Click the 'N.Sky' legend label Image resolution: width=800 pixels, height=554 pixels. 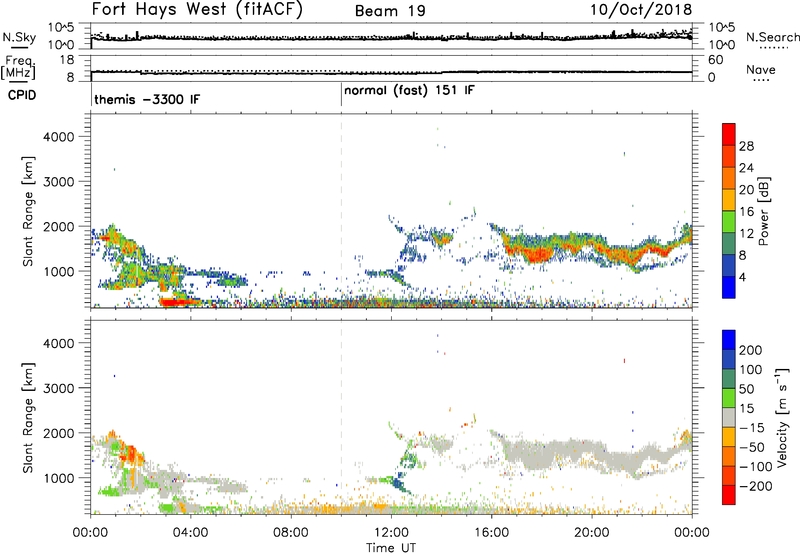19,38
